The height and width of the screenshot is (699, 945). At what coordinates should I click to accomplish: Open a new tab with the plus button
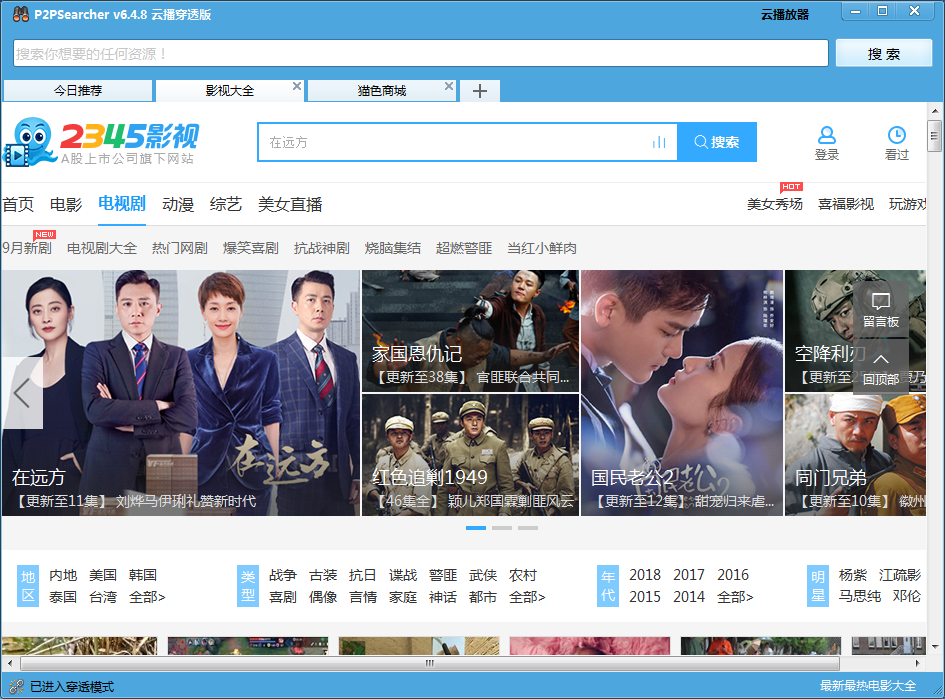coord(479,90)
